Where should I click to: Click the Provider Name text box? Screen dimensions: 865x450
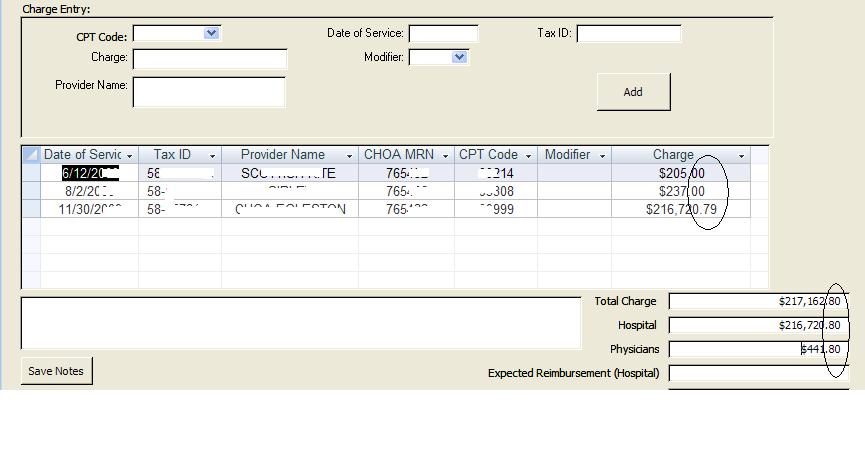click(x=209, y=92)
